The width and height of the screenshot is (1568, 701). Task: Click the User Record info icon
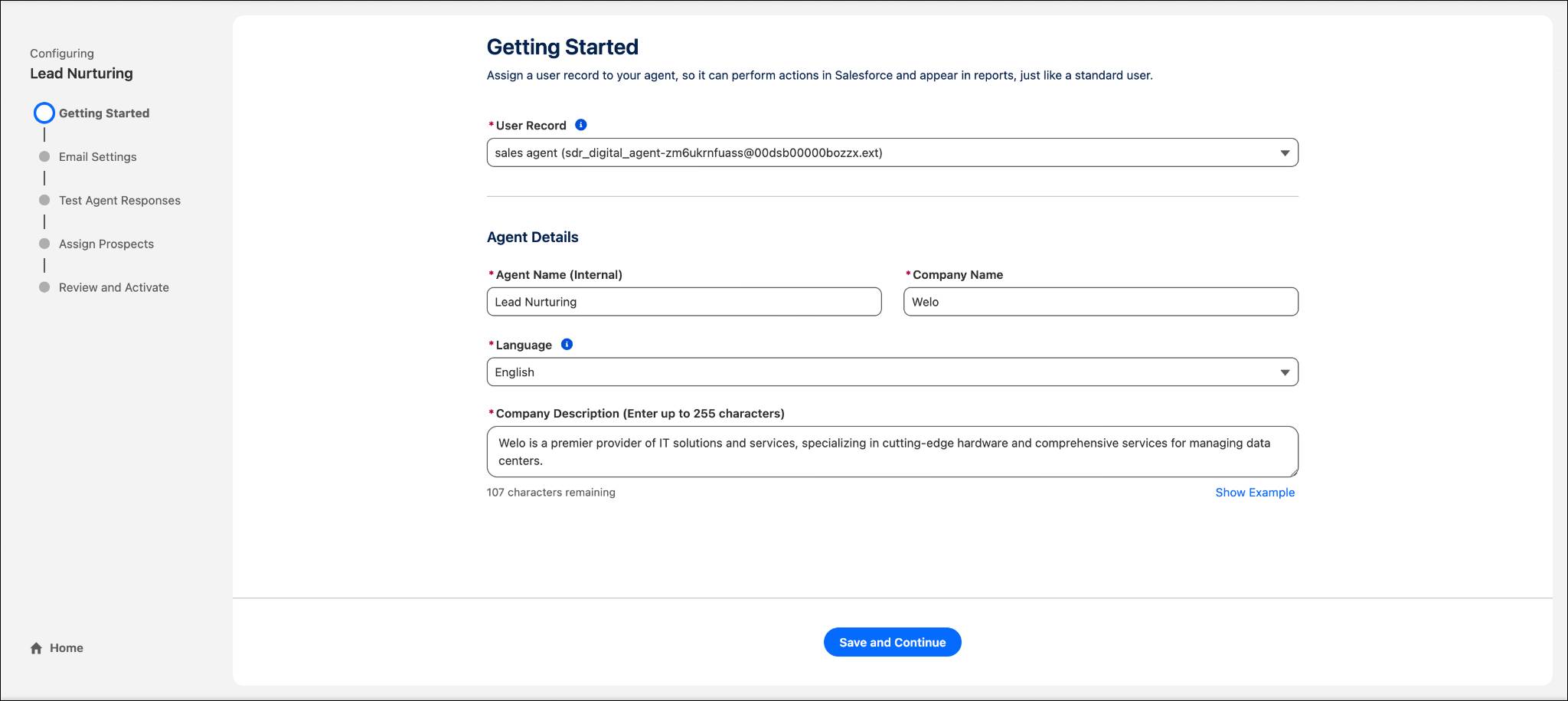(580, 125)
